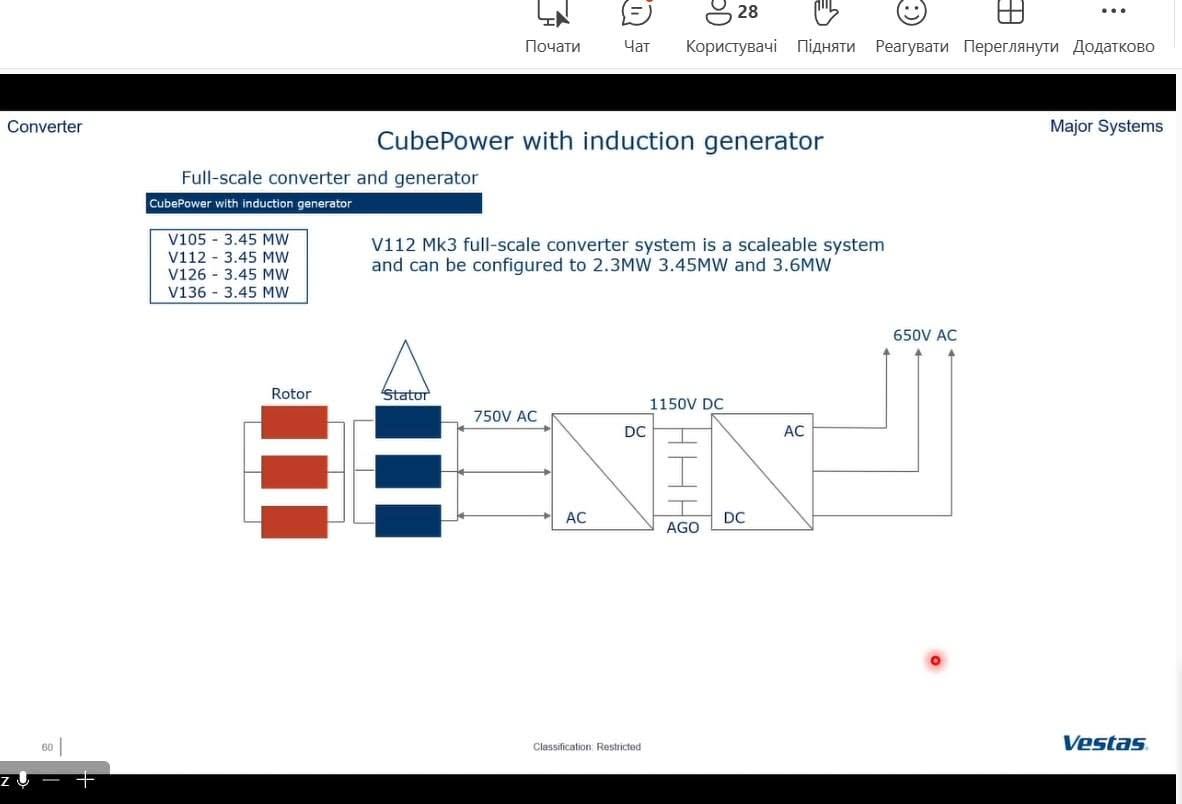Zoom in with the plus button
This screenshot has height=804, width=1182.
(85, 780)
